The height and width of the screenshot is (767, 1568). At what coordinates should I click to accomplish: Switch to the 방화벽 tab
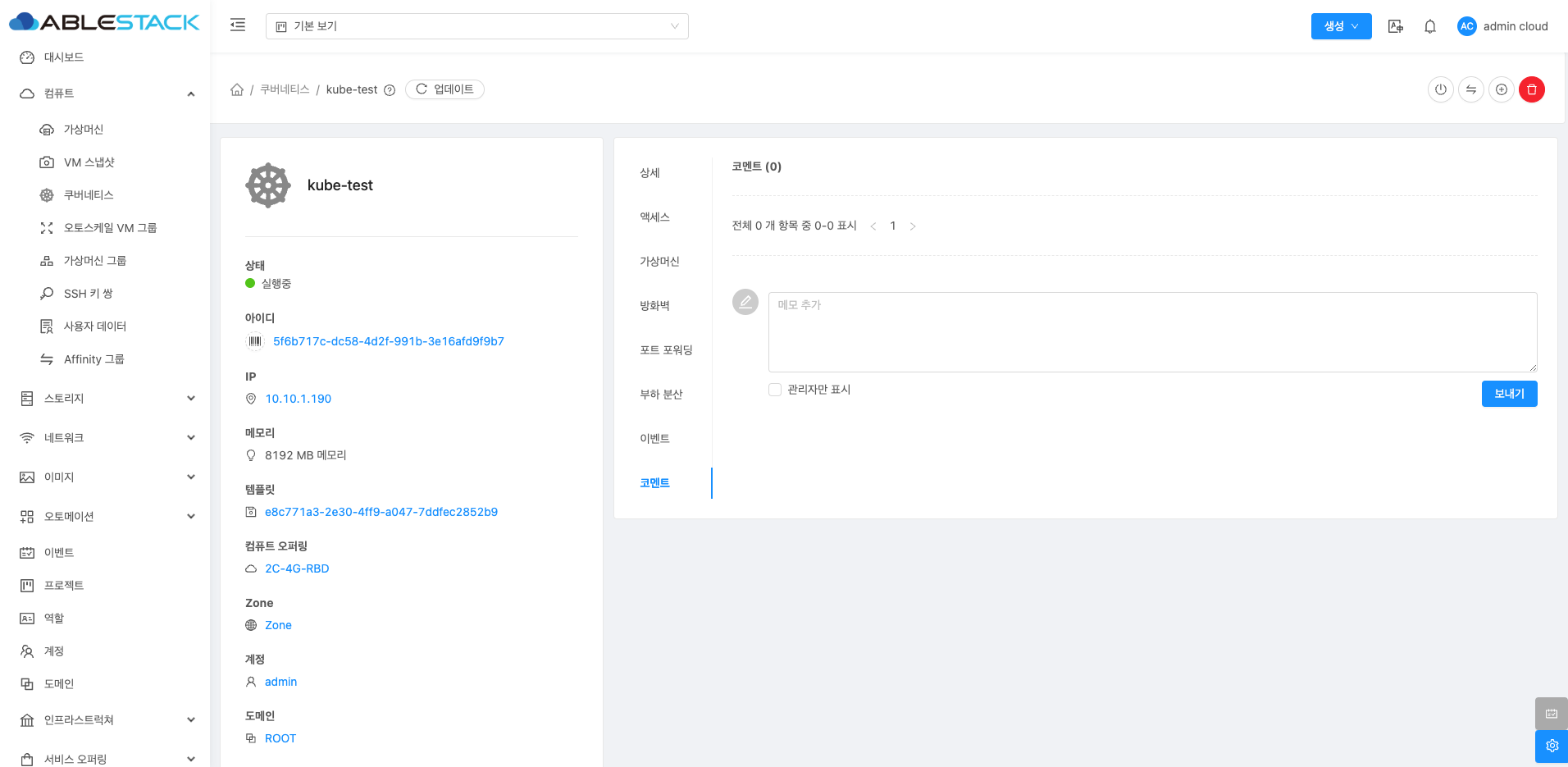pos(654,306)
